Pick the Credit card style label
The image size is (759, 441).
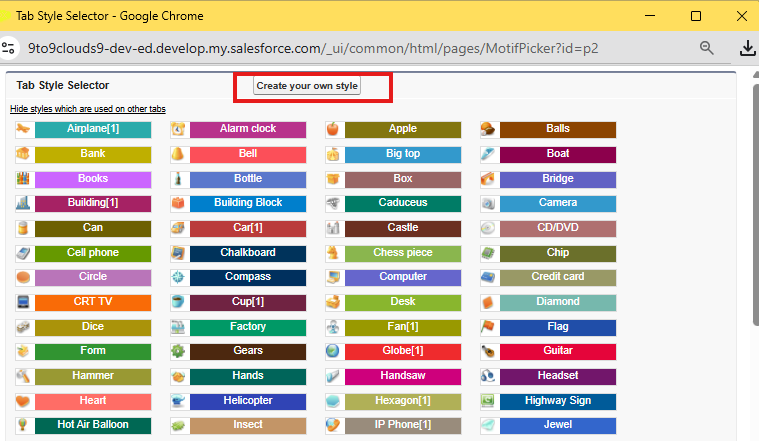(x=558, y=277)
